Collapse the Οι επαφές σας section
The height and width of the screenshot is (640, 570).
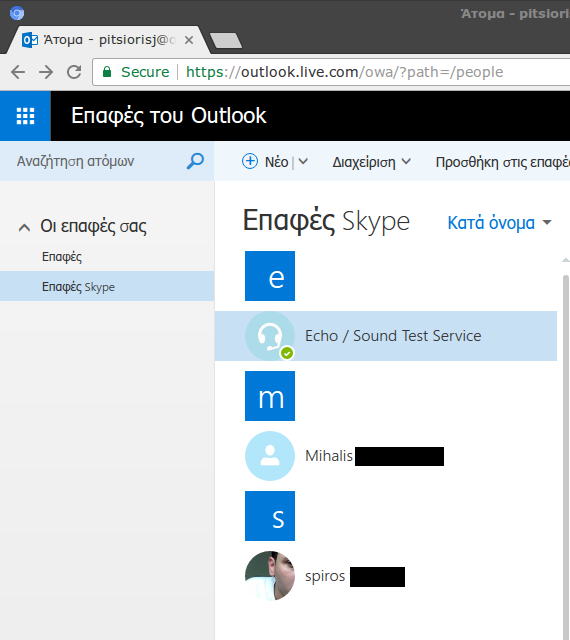click(24, 227)
